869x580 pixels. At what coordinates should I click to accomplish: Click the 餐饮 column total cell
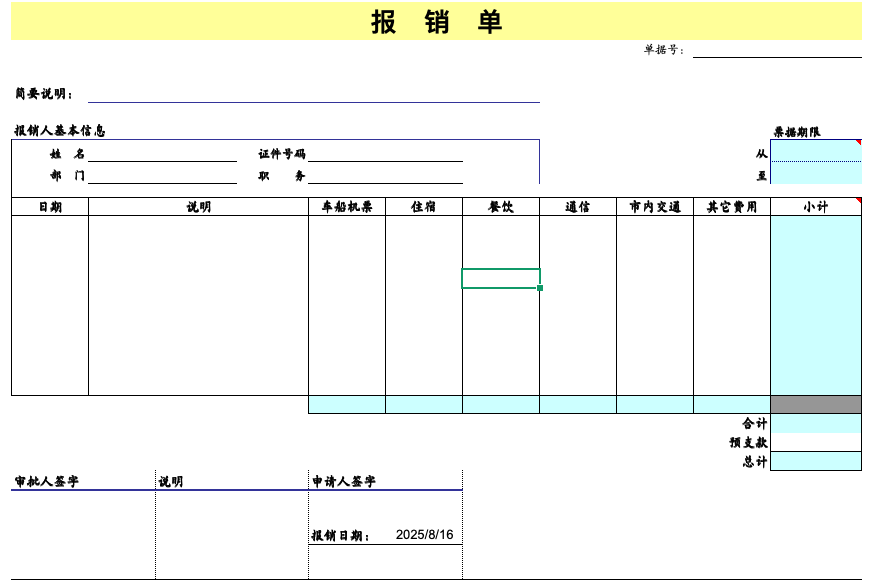pyautogui.click(x=501, y=404)
